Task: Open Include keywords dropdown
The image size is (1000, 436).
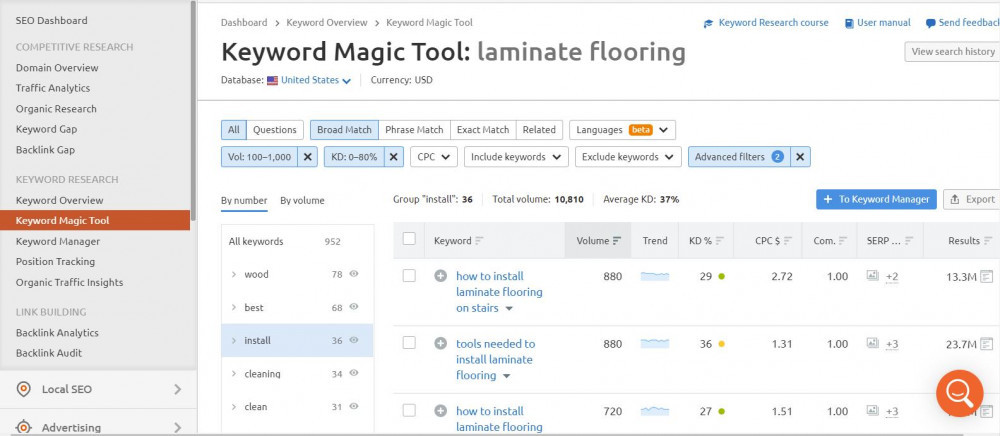Action: 516,157
